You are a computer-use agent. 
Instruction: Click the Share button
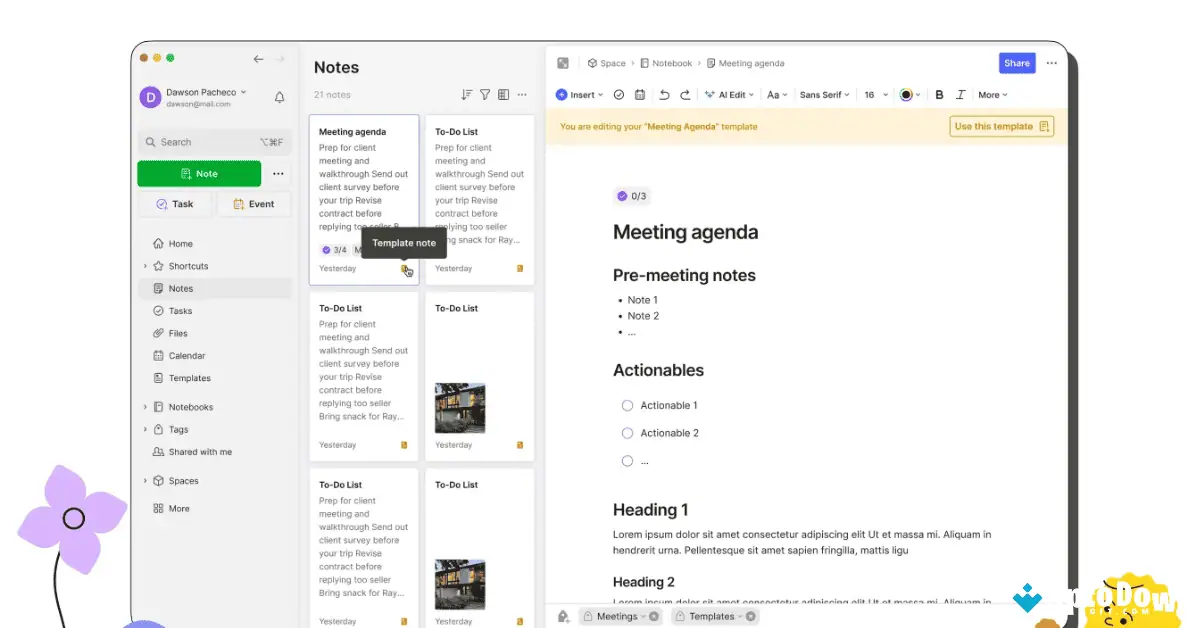1016,62
